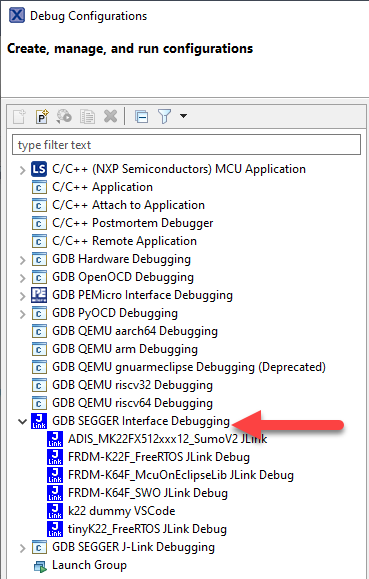Expand the GDB Hardware Debugging node

point(23,260)
